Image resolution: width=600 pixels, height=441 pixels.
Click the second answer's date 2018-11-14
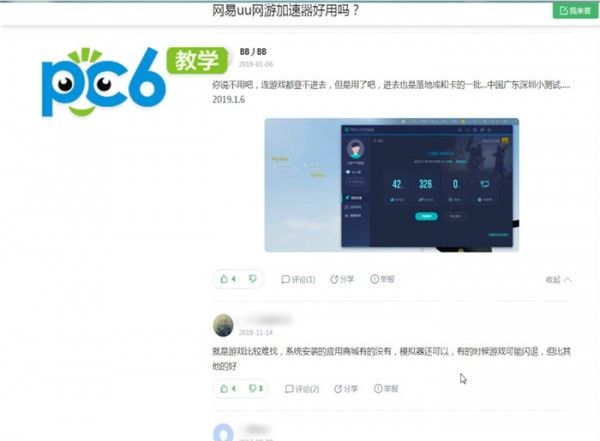pyautogui.click(x=256, y=332)
